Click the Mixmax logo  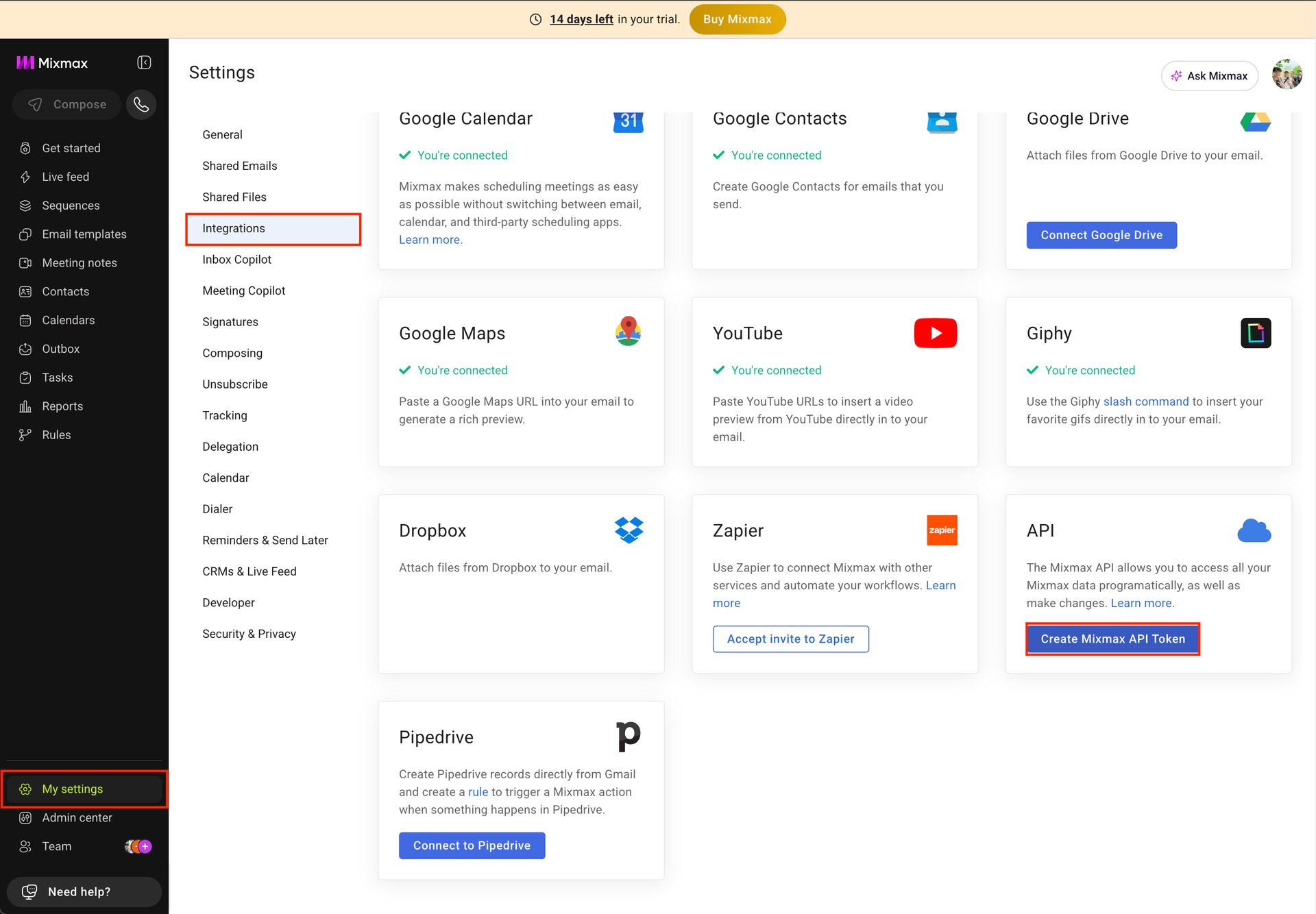[52, 62]
